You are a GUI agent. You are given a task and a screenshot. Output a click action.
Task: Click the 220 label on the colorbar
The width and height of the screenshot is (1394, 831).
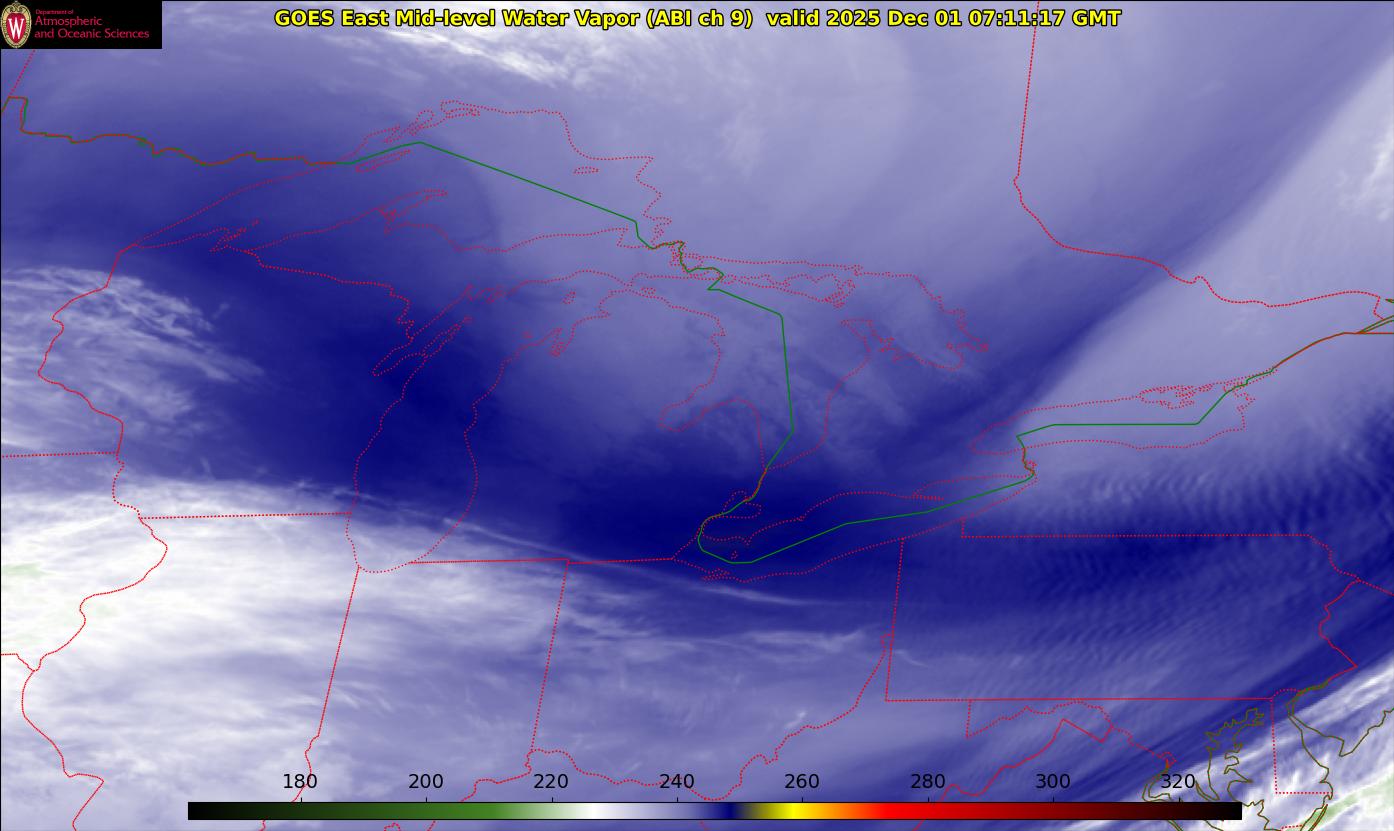point(551,781)
